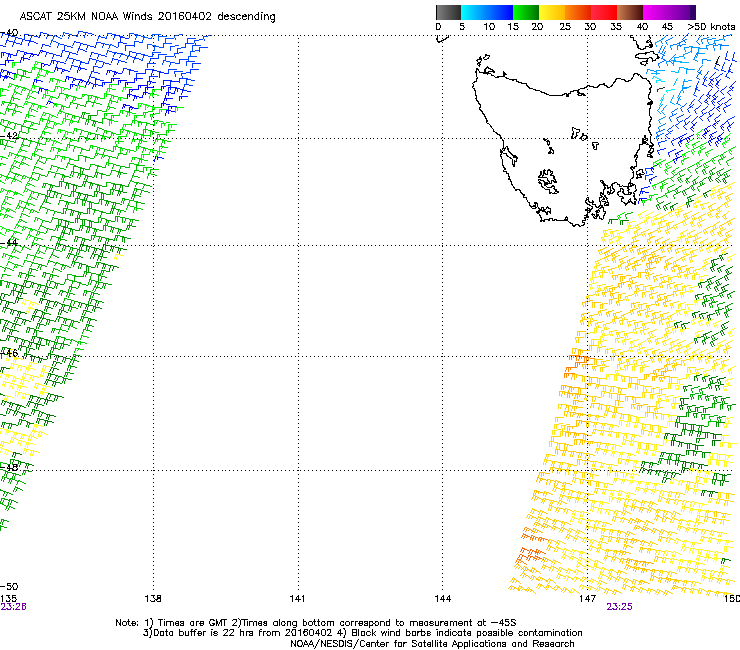Viewport: 740px width, 650px height.
Task: Click the -48 latitude label
Action: pyautogui.click(x=9, y=467)
